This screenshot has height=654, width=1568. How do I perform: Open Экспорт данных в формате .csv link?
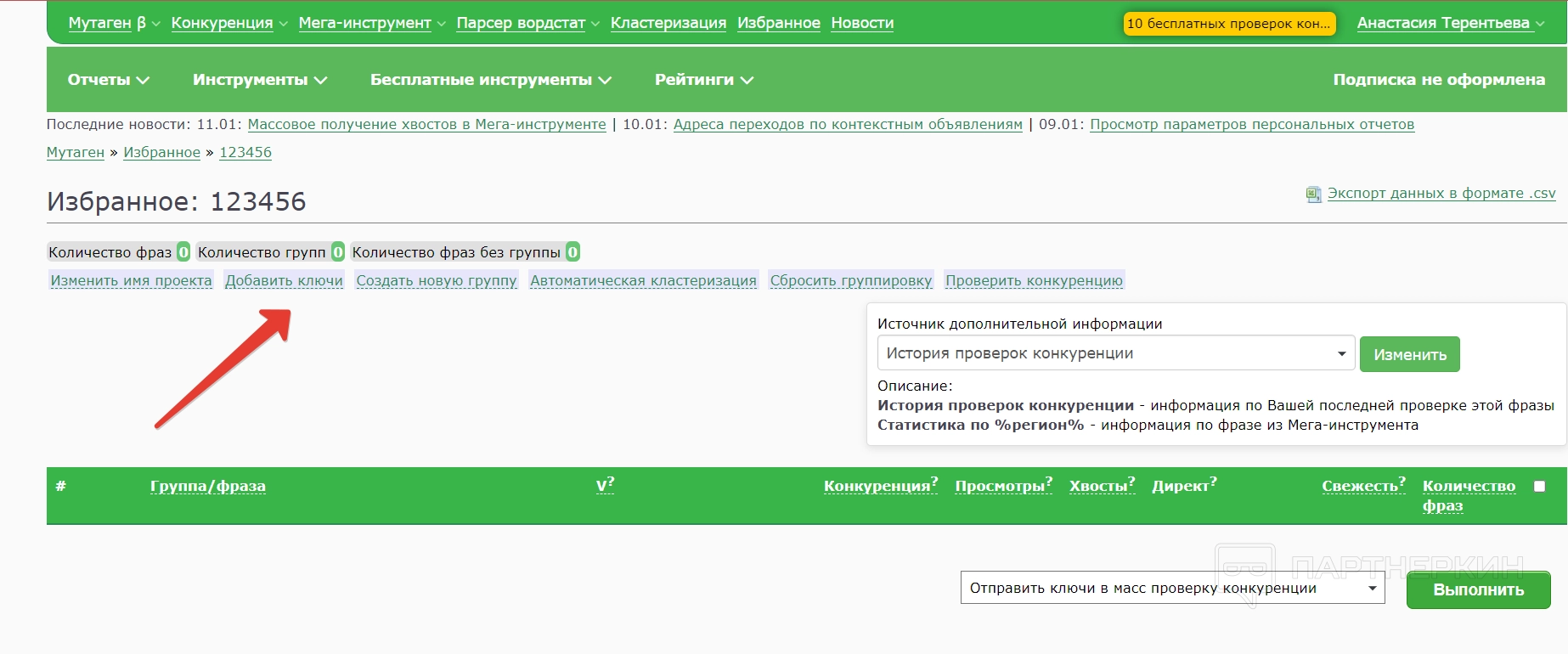[x=1441, y=194]
